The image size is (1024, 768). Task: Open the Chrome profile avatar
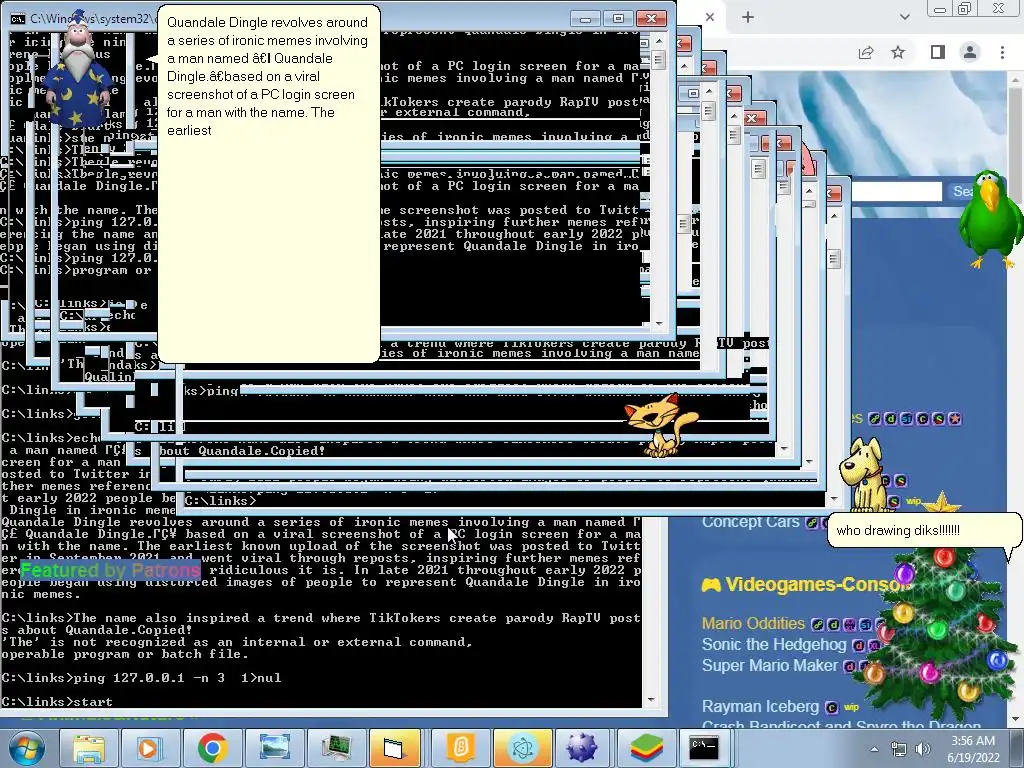(x=970, y=52)
